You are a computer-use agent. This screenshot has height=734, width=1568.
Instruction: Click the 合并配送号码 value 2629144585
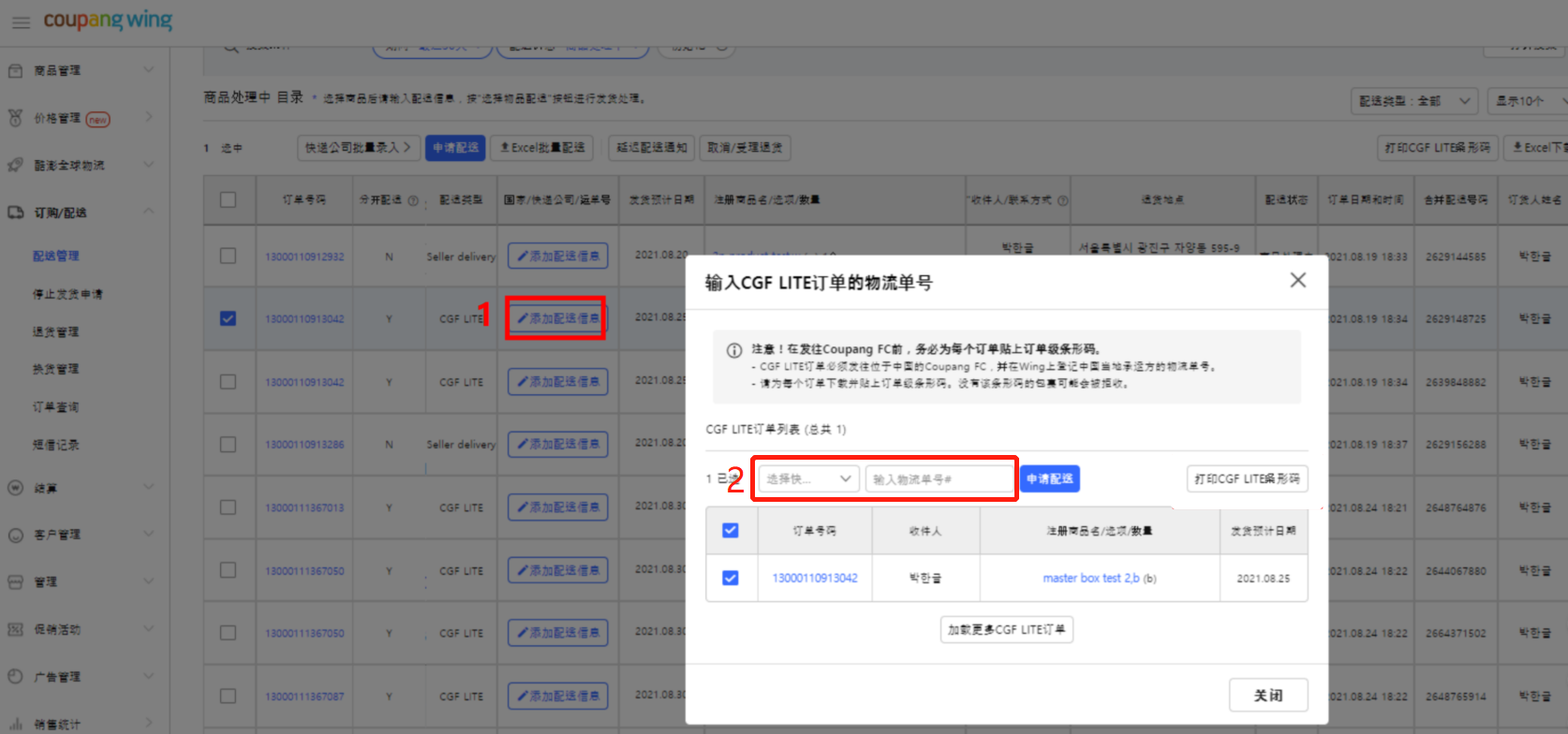coord(1456,257)
